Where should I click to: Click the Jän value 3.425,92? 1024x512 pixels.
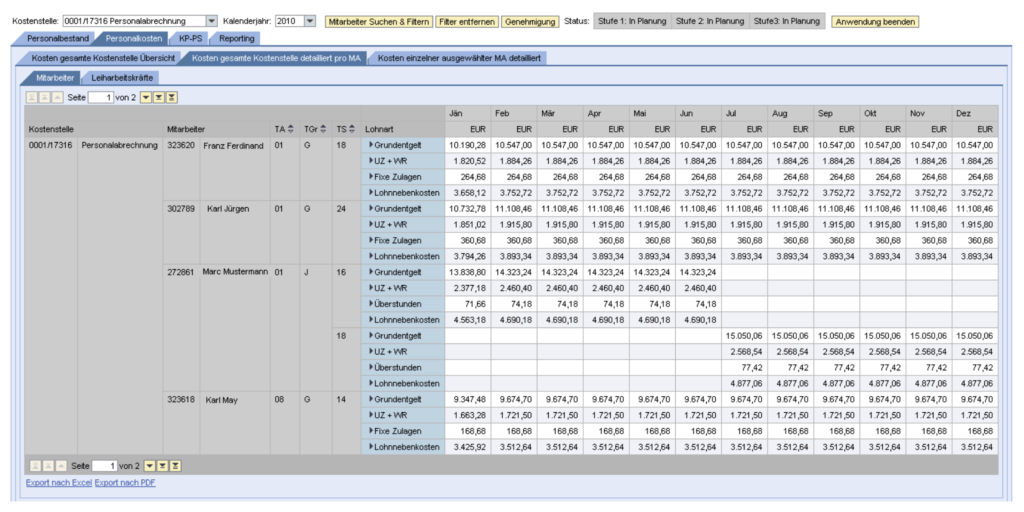468,447
